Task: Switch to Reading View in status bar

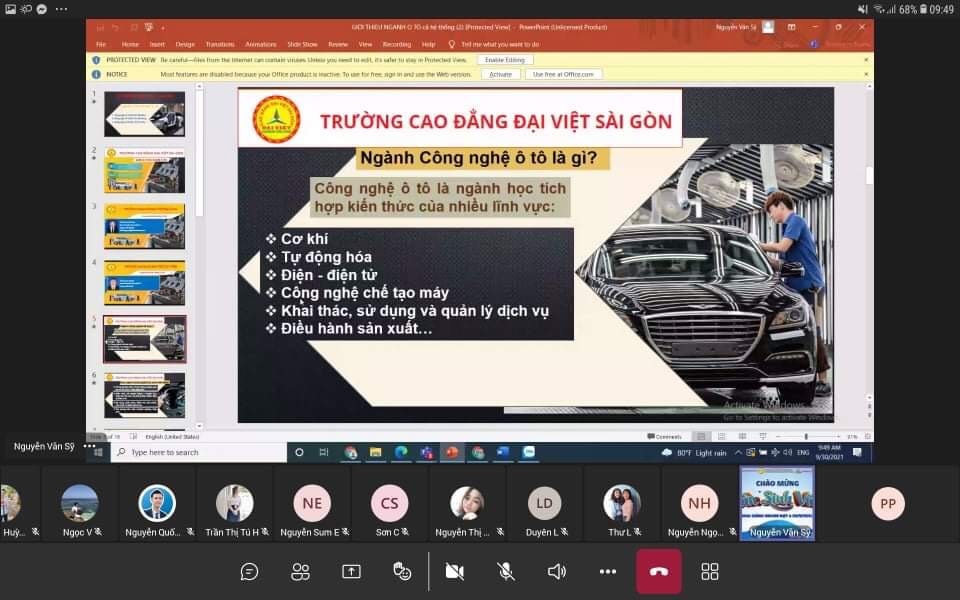Action: click(x=742, y=437)
